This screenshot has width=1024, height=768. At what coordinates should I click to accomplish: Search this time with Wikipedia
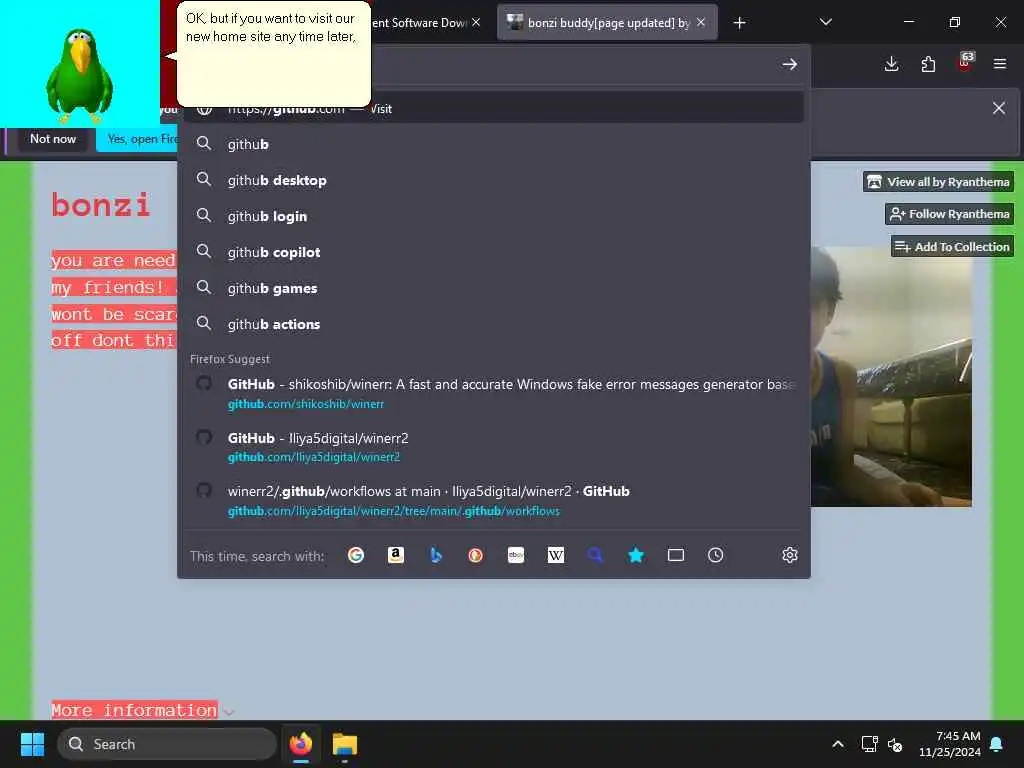coord(556,555)
